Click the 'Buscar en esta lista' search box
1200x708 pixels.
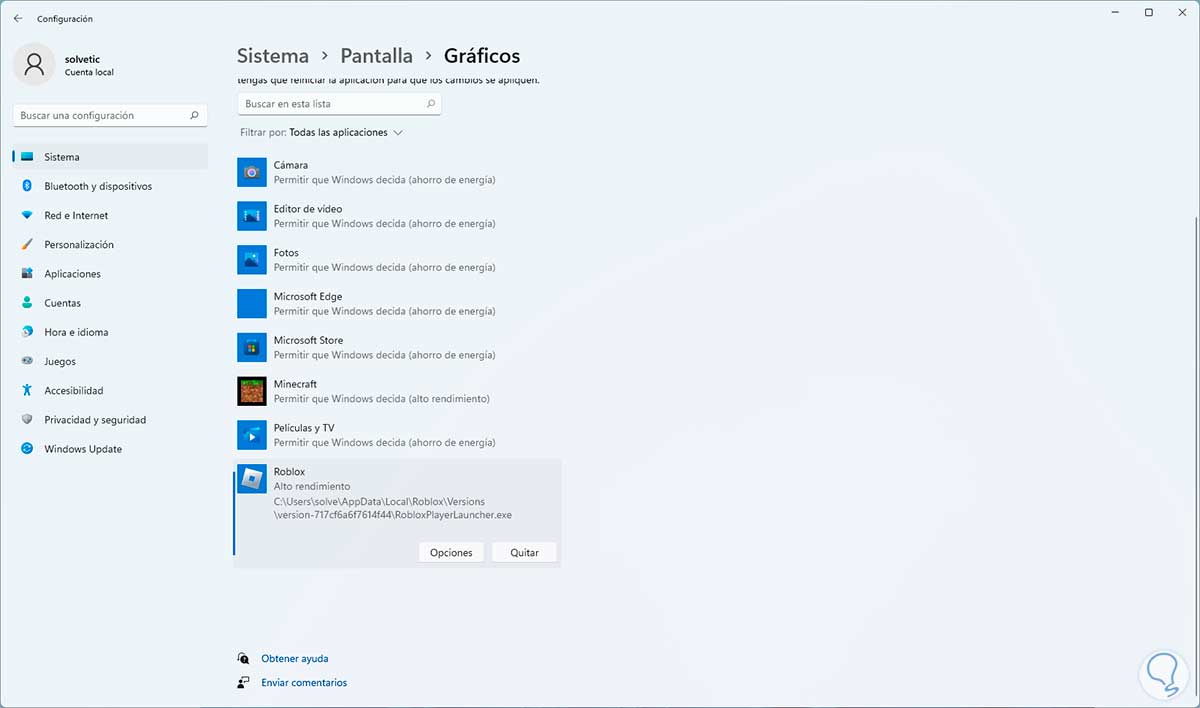tap(339, 104)
